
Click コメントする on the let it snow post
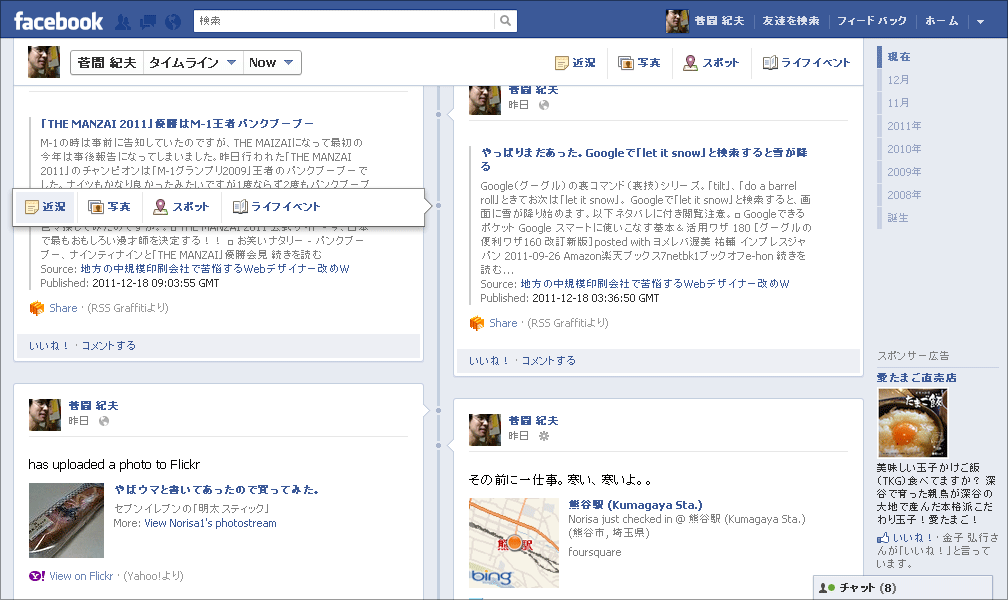548,361
